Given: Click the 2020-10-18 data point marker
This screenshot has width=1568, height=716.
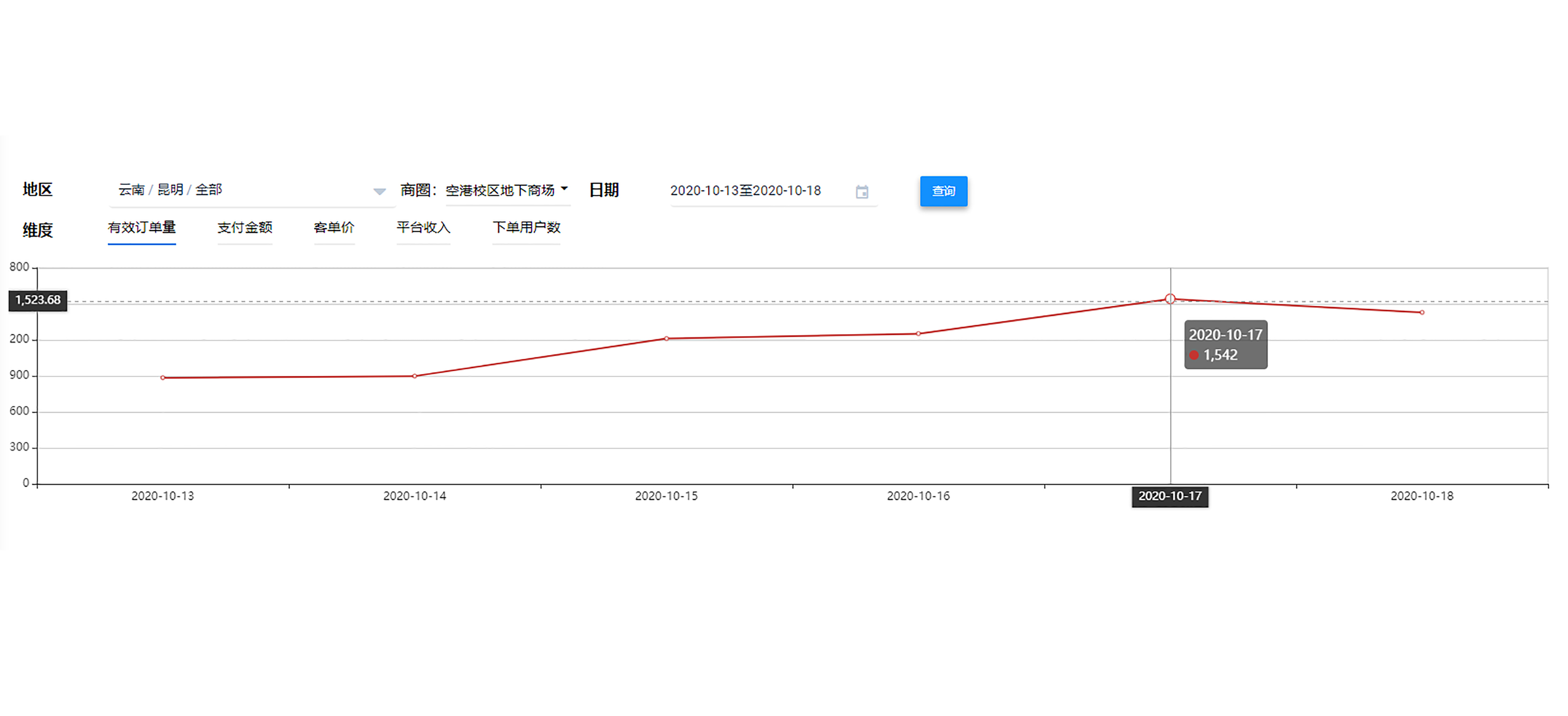Looking at the screenshot, I should [1422, 313].
